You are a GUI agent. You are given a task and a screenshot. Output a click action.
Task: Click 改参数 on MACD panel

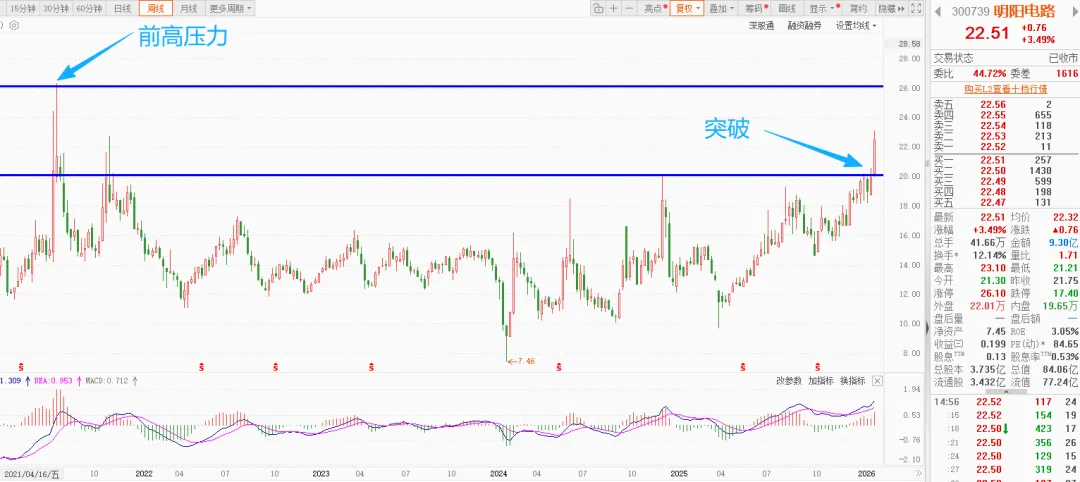(x=789, y=381)
